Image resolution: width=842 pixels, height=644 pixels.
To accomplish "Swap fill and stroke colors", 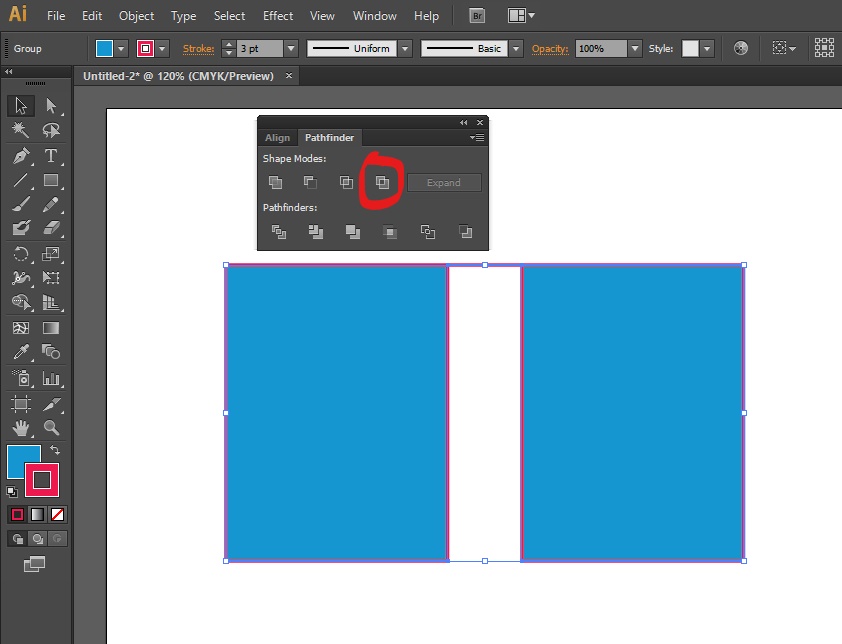I will pyautogui.click(x=55, y=451).
